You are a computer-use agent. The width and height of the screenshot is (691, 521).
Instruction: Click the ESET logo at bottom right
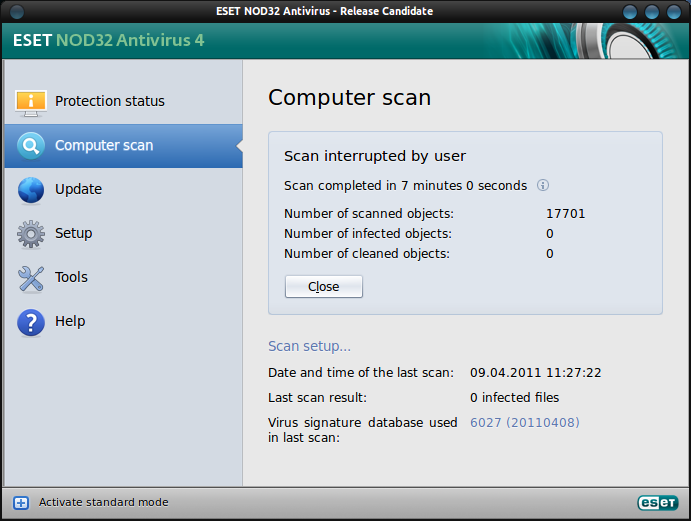coord(658,502)
